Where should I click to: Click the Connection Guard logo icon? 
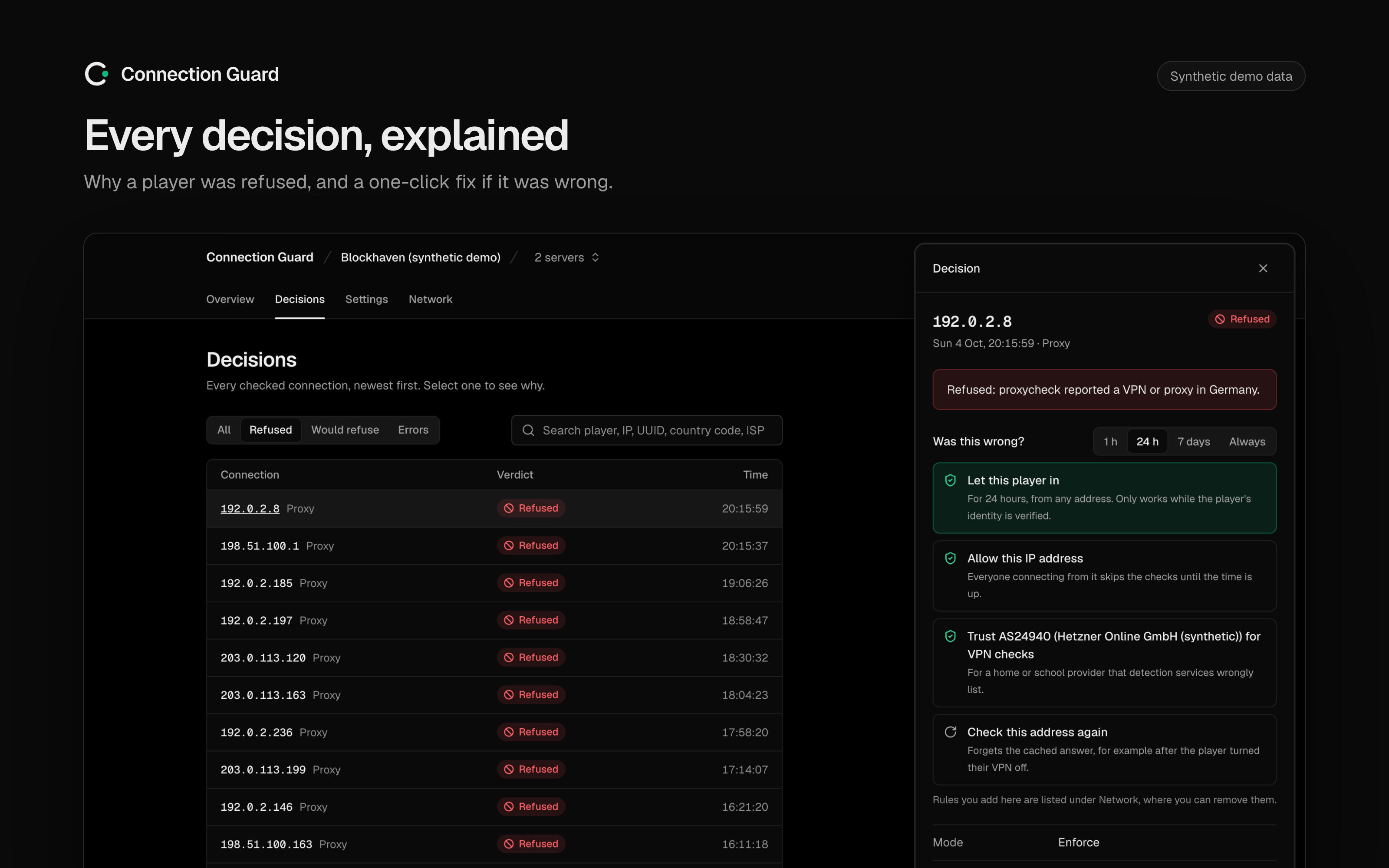pos(96,74)
